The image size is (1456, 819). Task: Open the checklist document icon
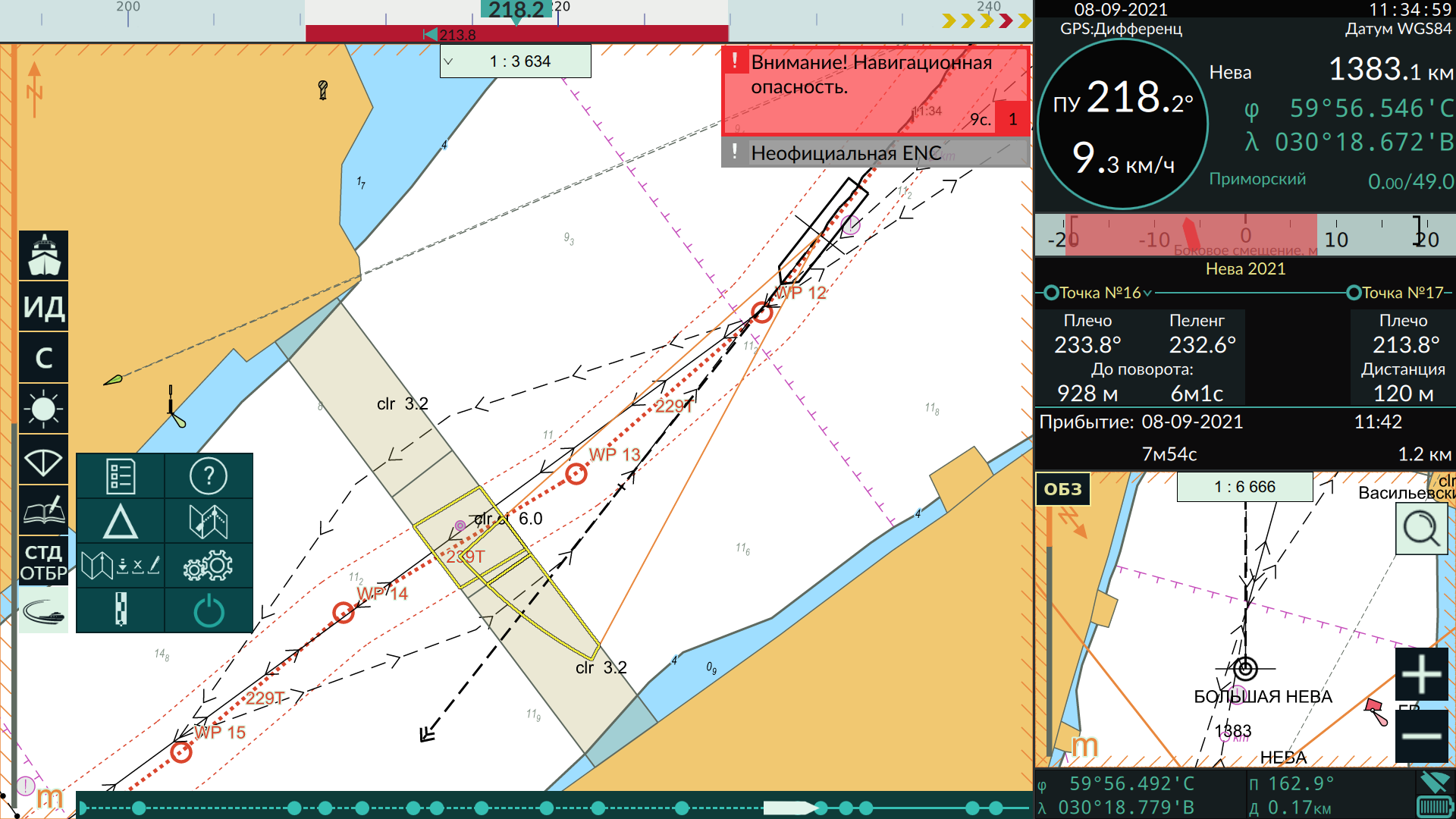tap(121, 476)
